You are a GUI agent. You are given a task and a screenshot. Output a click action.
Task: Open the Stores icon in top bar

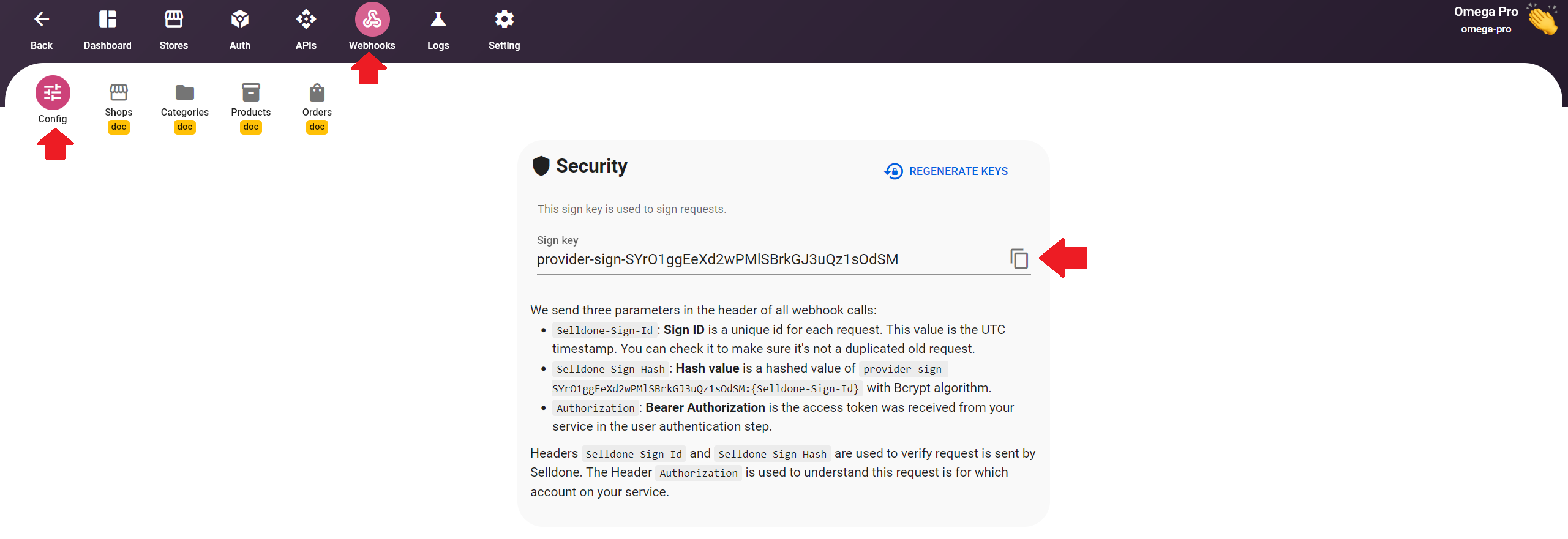(x=174, y=20)
